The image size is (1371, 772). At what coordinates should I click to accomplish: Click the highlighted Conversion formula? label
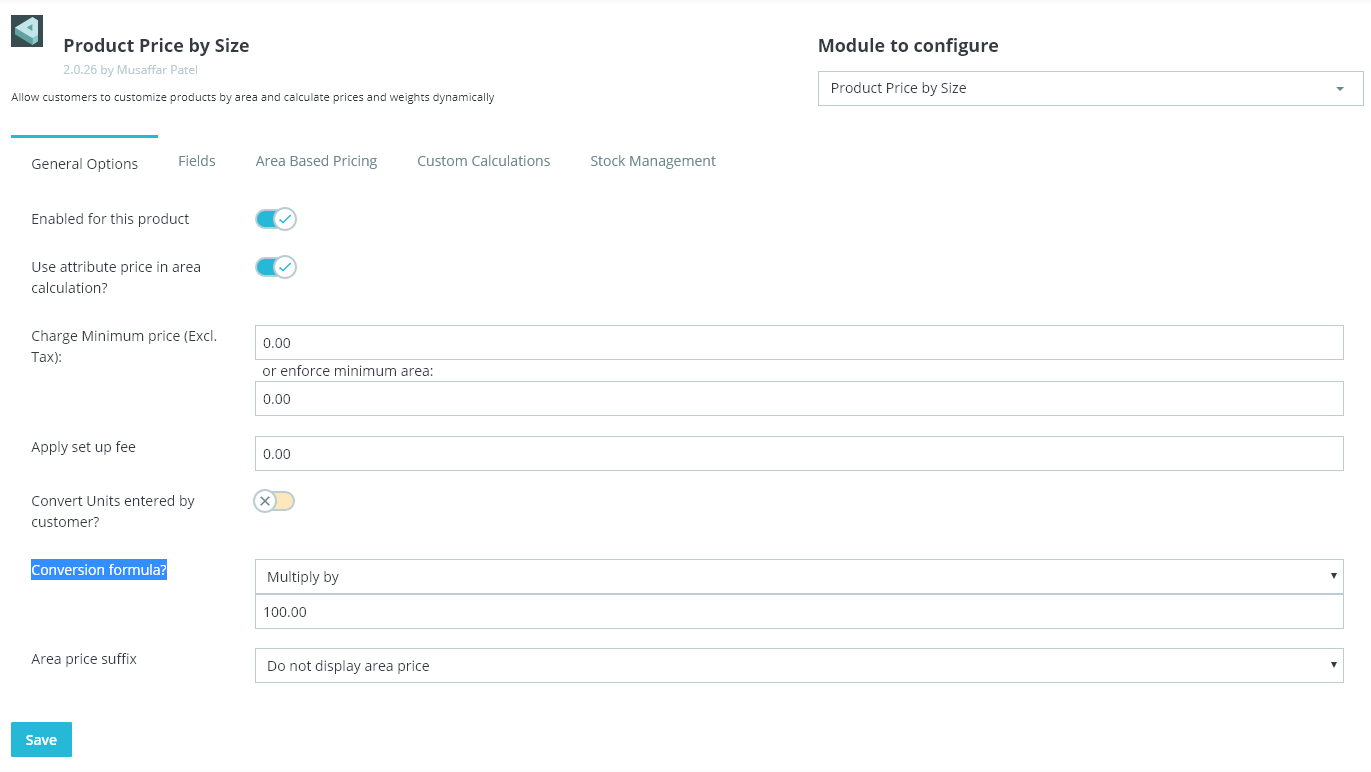99,570
